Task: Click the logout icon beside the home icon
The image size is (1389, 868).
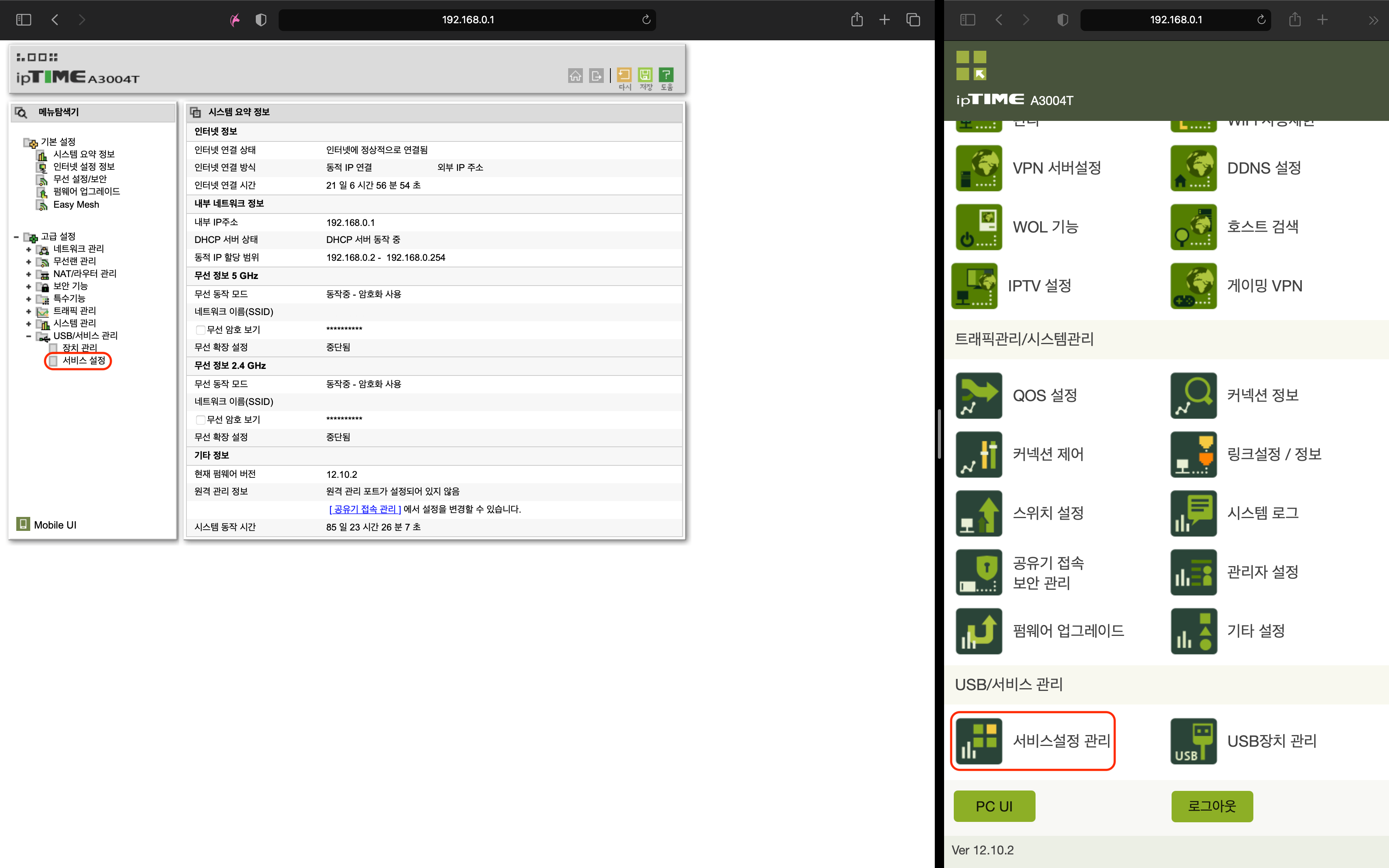Action: coord(596,75)
